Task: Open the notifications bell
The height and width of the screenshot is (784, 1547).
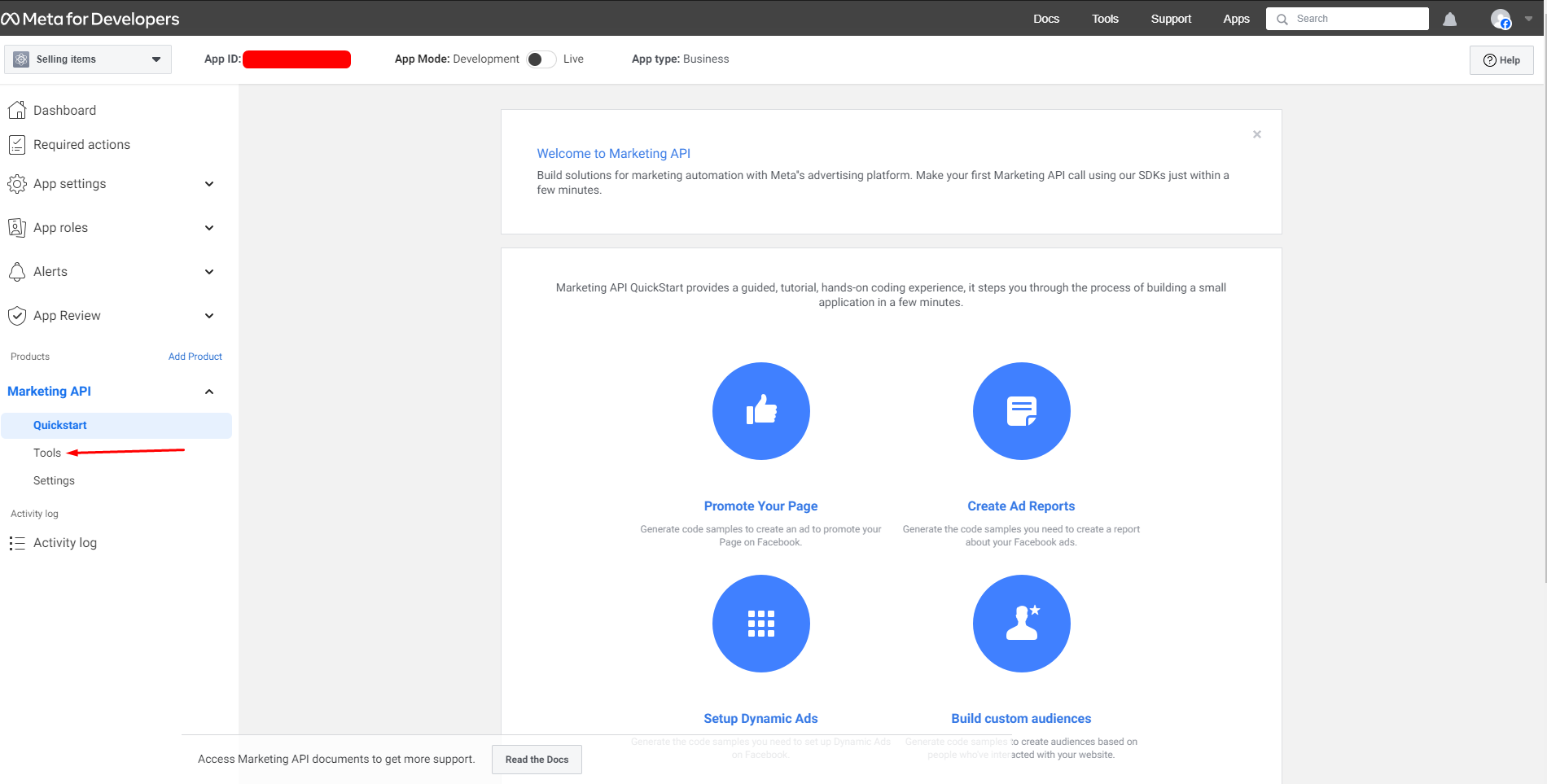Action: click(1449, 19)
